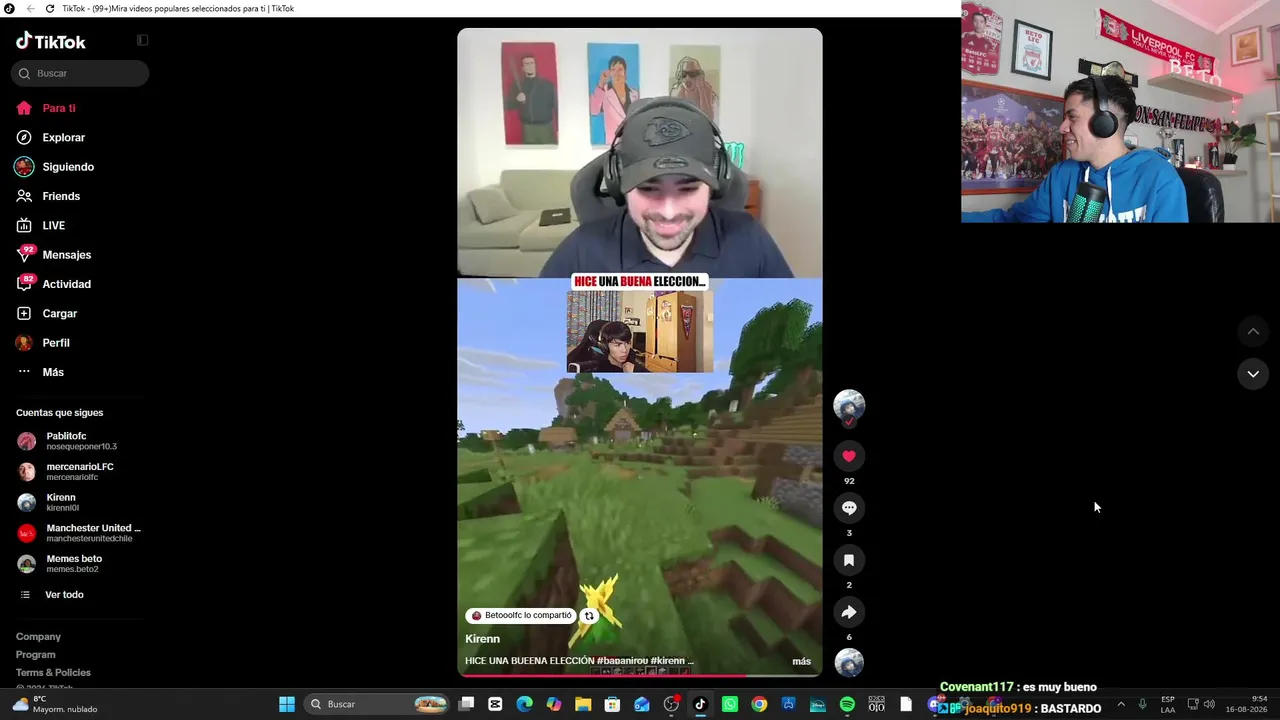
Task: Click the TikTok Buscar search field
Action: (80, 73)
